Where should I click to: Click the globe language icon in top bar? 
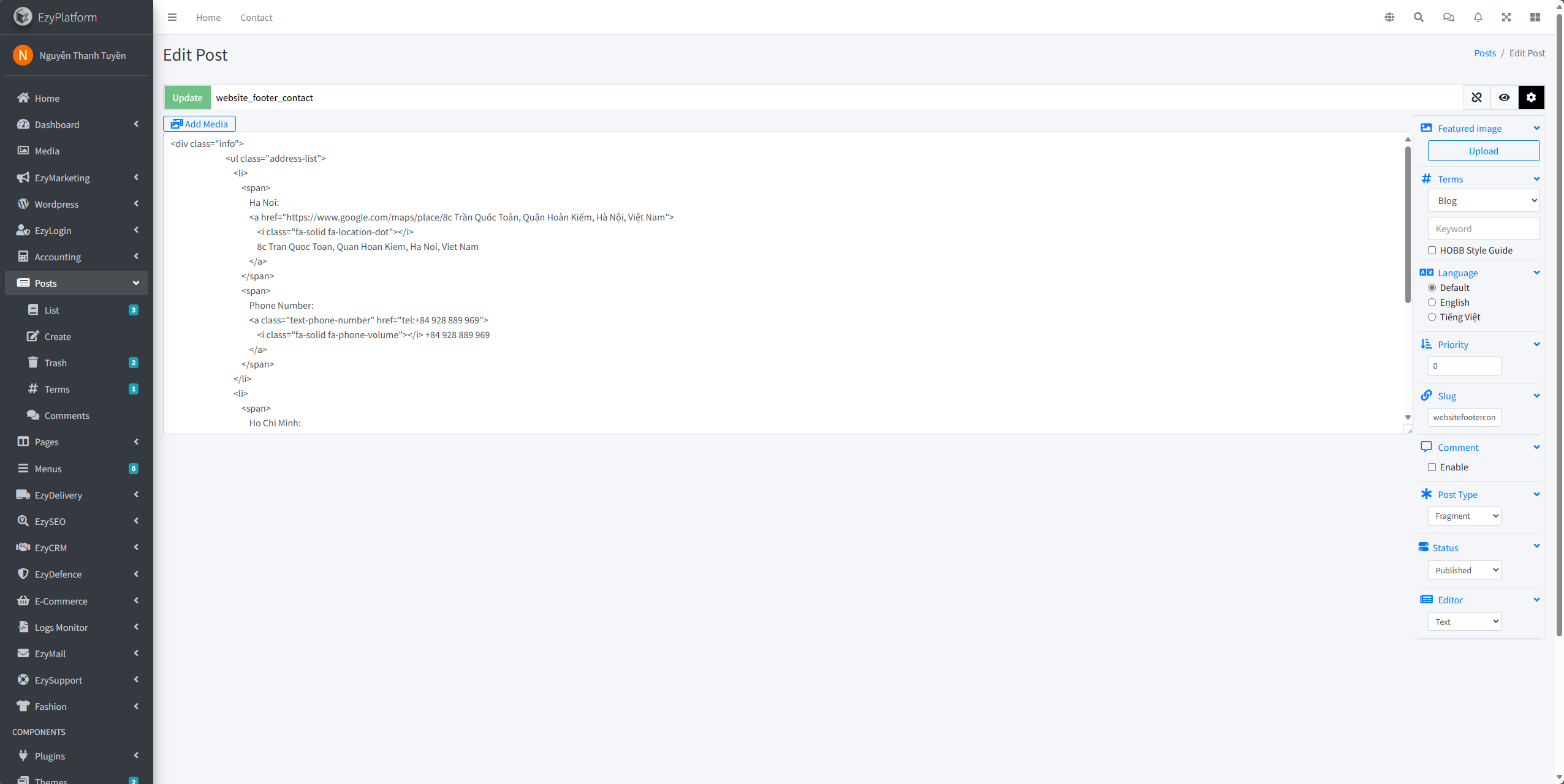click(x=1389, y=17)
